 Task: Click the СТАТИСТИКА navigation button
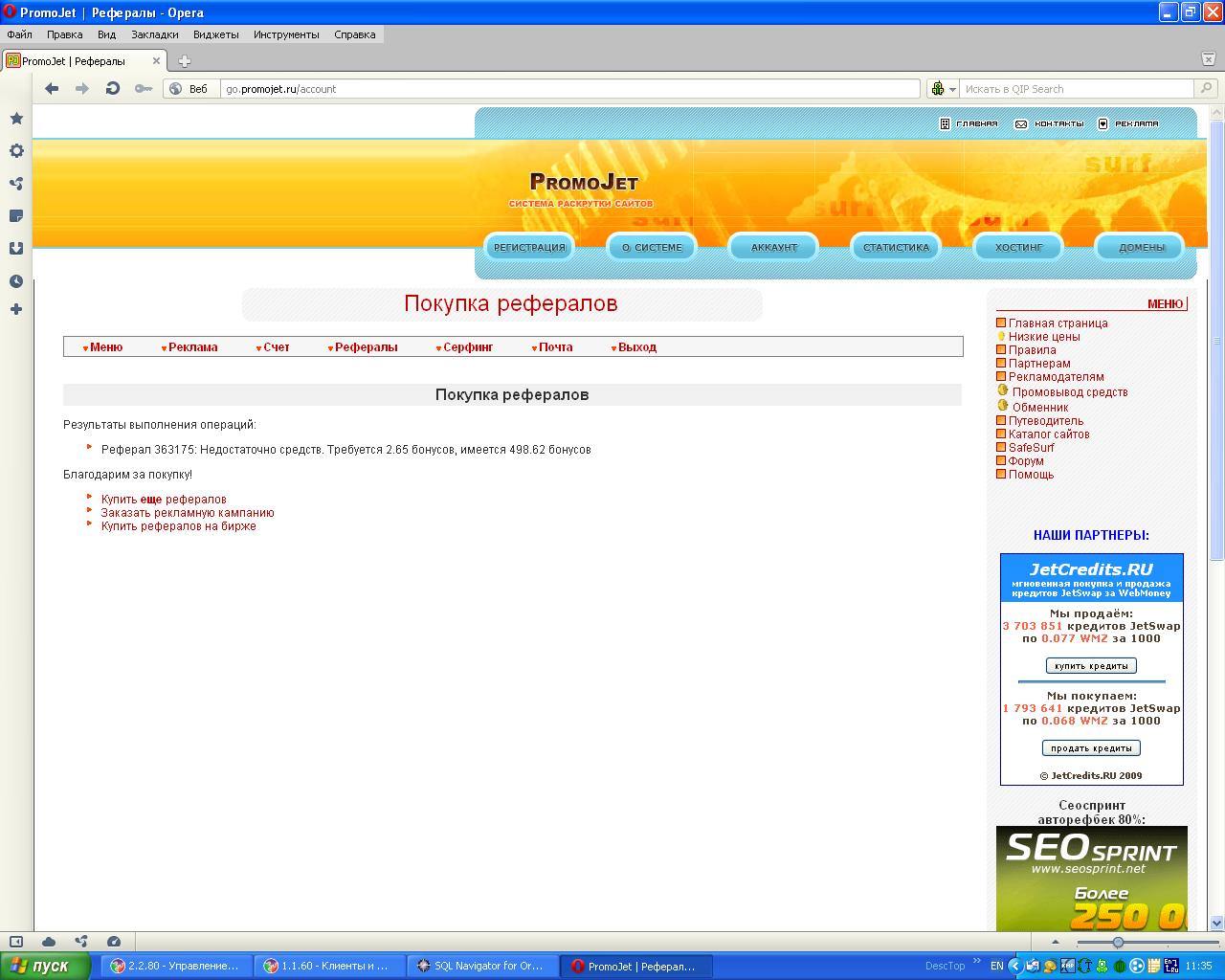click(x=896, y=247)
